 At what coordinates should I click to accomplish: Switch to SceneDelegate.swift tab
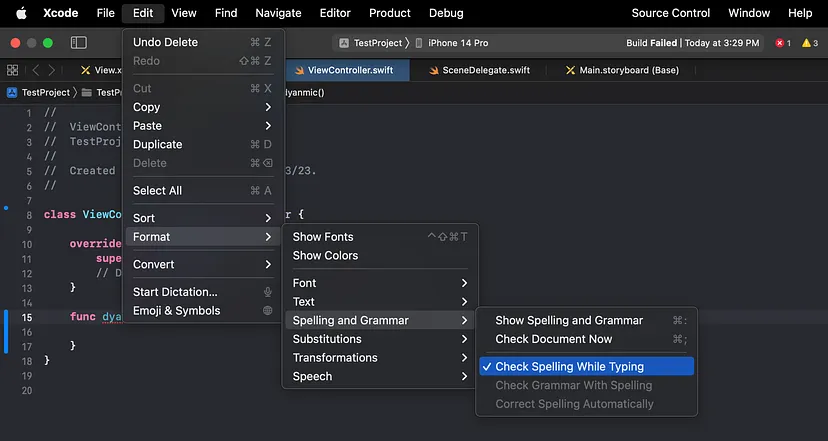(x=479, y=70)
